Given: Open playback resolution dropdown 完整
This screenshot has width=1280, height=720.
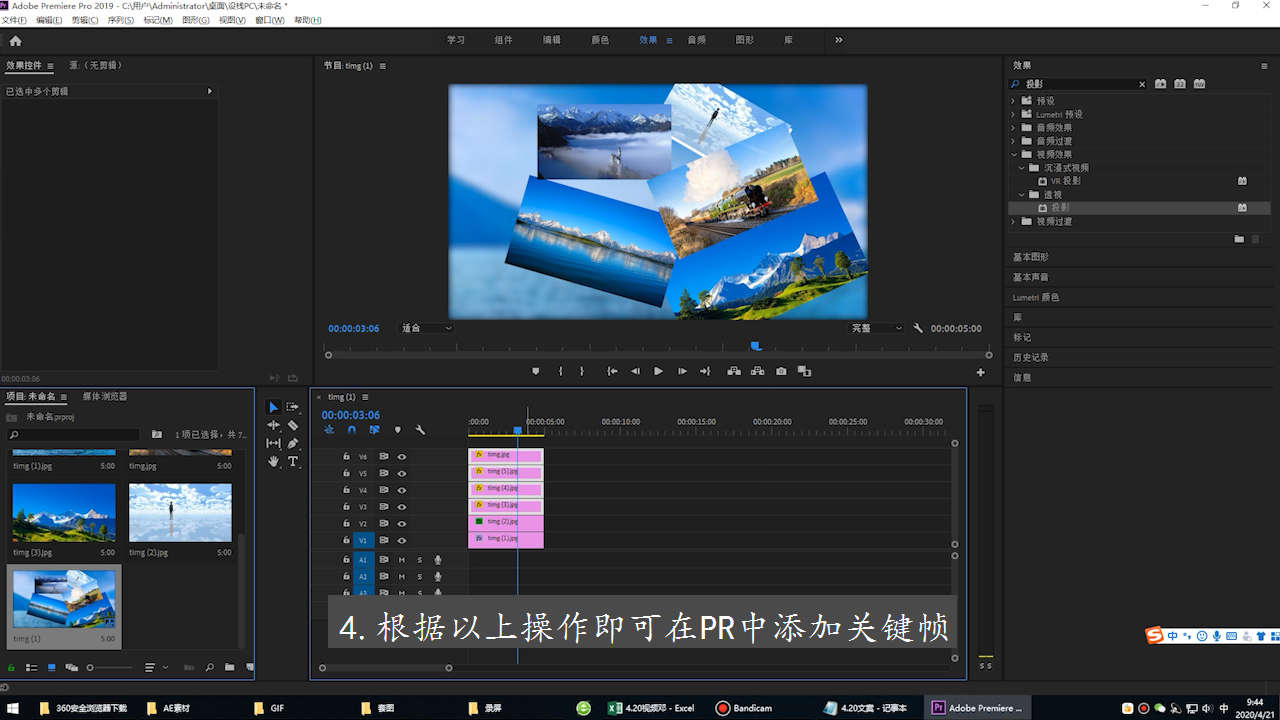Looking at the screenshot, I should click(x=877, y=328).
